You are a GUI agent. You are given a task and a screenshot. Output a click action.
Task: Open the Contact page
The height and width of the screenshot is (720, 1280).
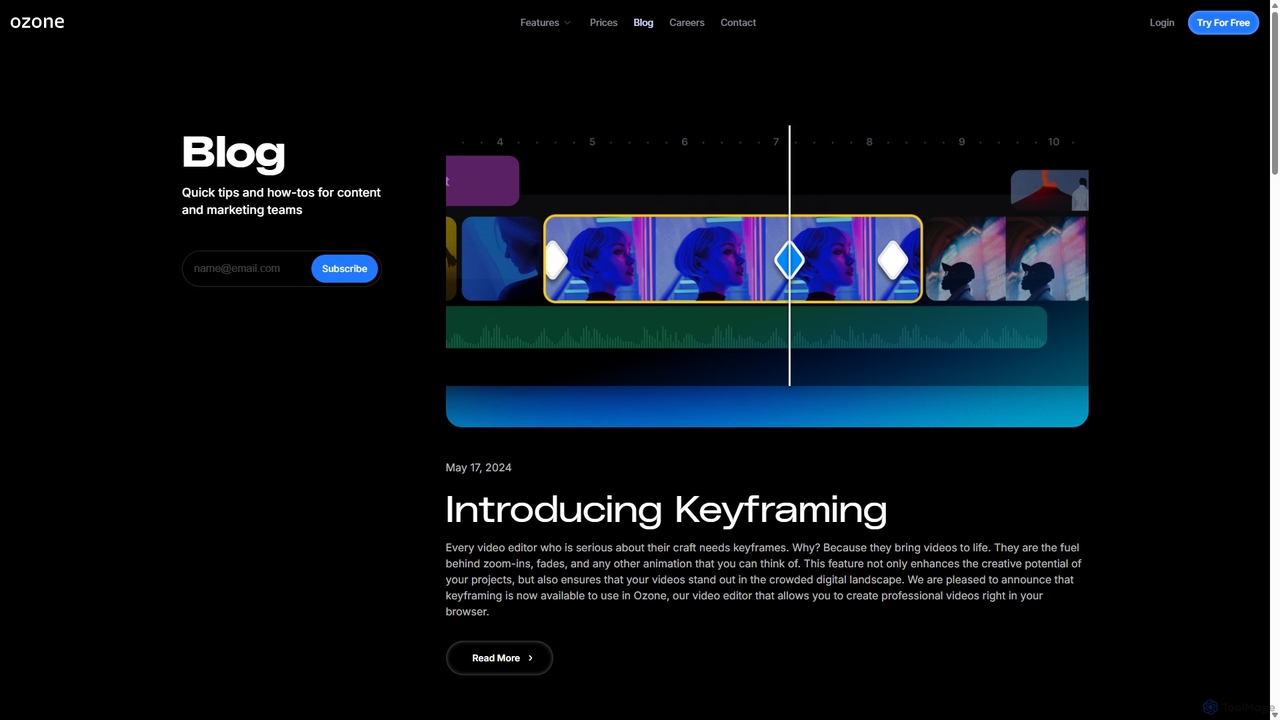pyautogui.click(x=738, y=22)
